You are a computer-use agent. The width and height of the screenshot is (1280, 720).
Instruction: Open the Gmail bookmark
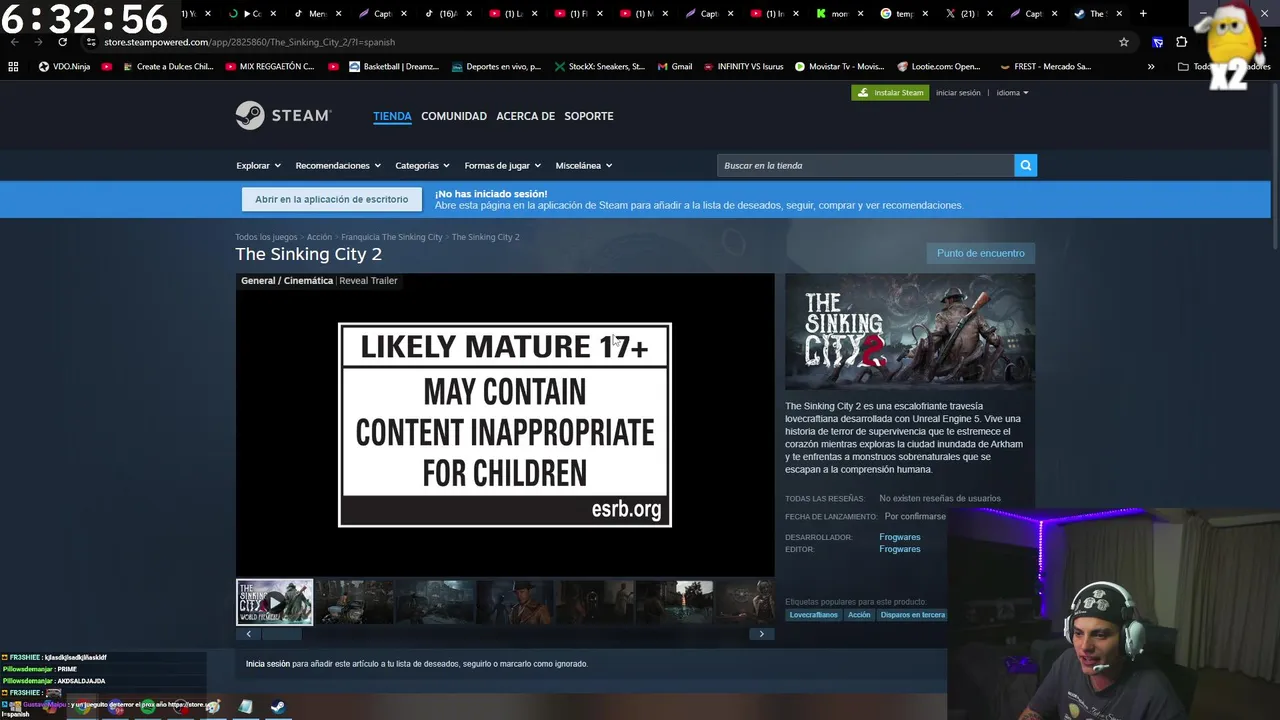pos(675,66)
